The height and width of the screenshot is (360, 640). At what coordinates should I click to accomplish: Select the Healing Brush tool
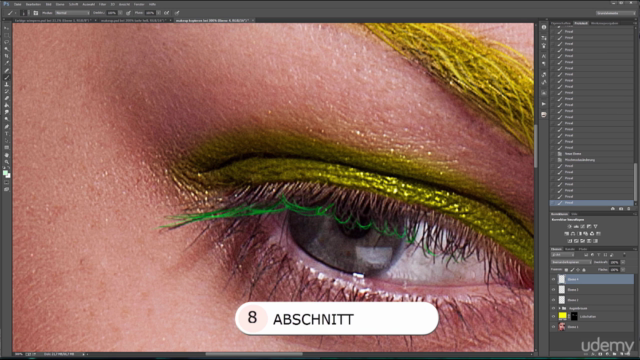click(7, 70)
